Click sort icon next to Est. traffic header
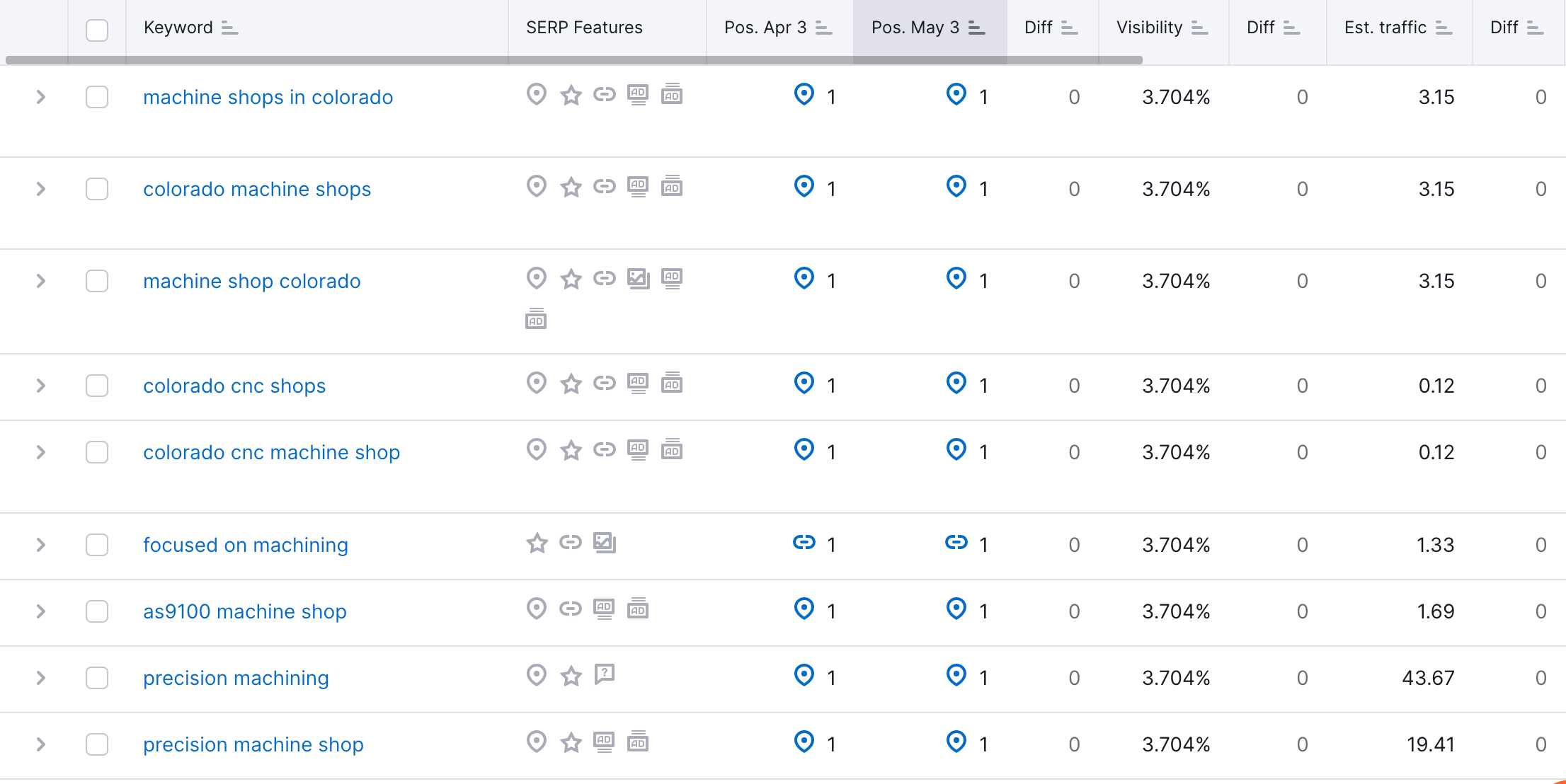The image size is (1566, 784). coord(1444,28)
